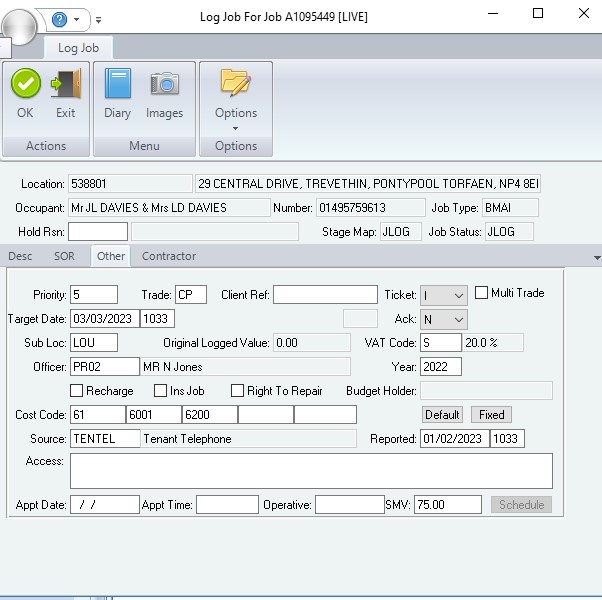Expand the Options ribbon dropdown arrow
The width and height of the screenshot is (602, 600).
coord(235,128)
